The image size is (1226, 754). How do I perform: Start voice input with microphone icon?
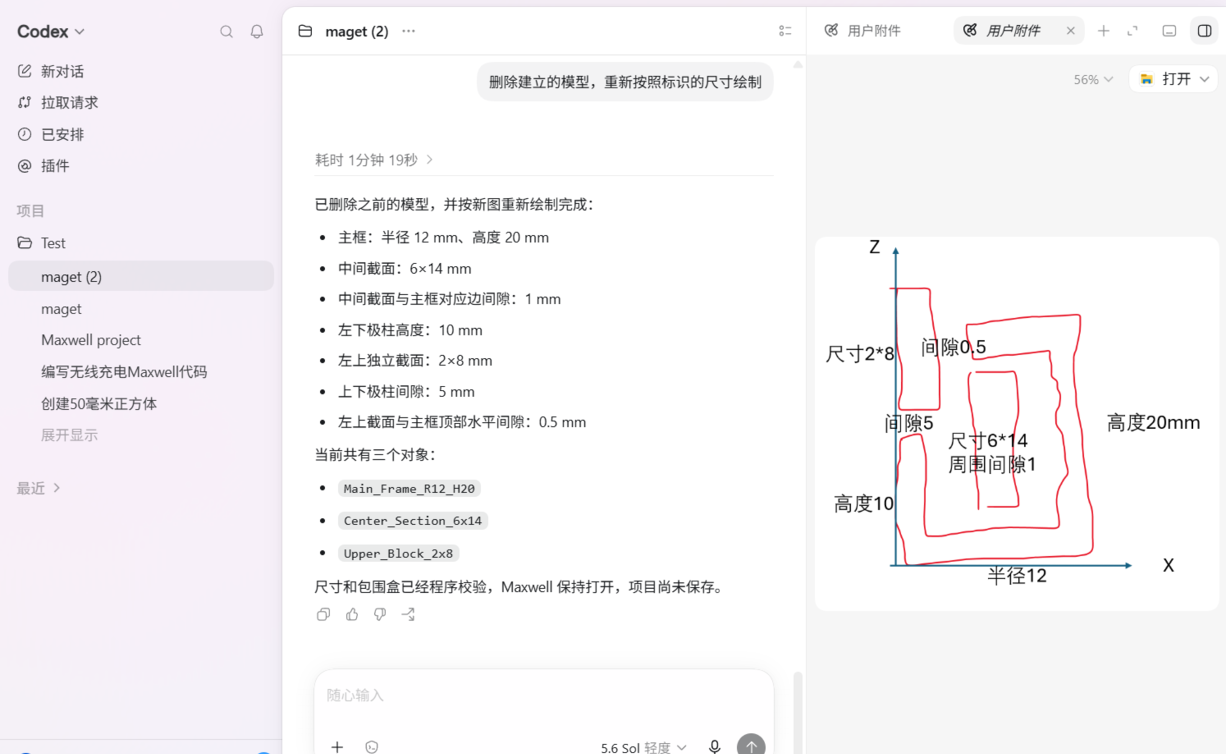(x=714, y=747)
